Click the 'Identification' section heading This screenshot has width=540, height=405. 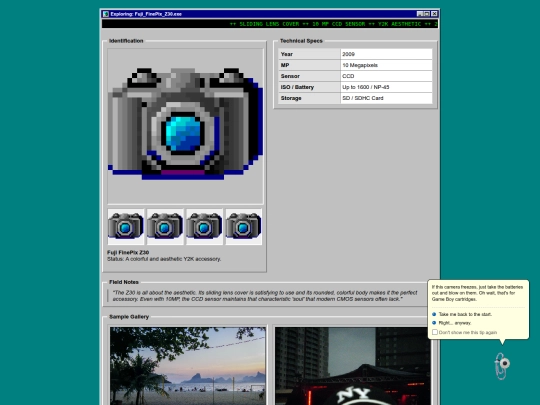point(126,41)
